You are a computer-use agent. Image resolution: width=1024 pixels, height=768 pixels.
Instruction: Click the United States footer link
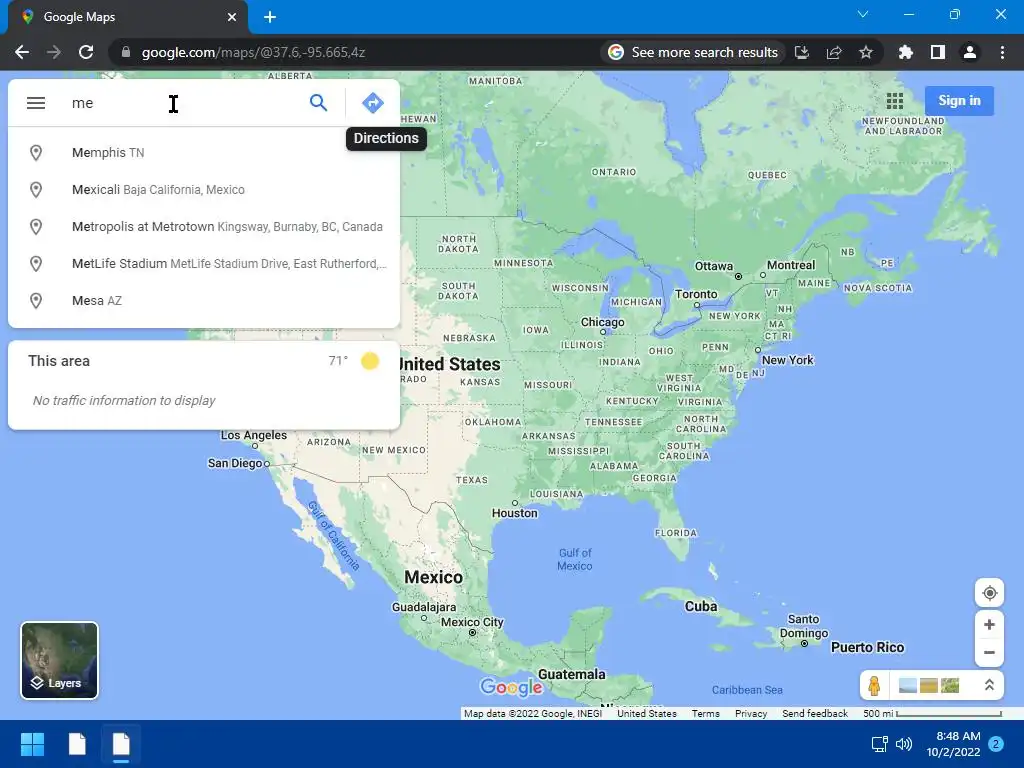pyautogui.click(x=647, y=714)
